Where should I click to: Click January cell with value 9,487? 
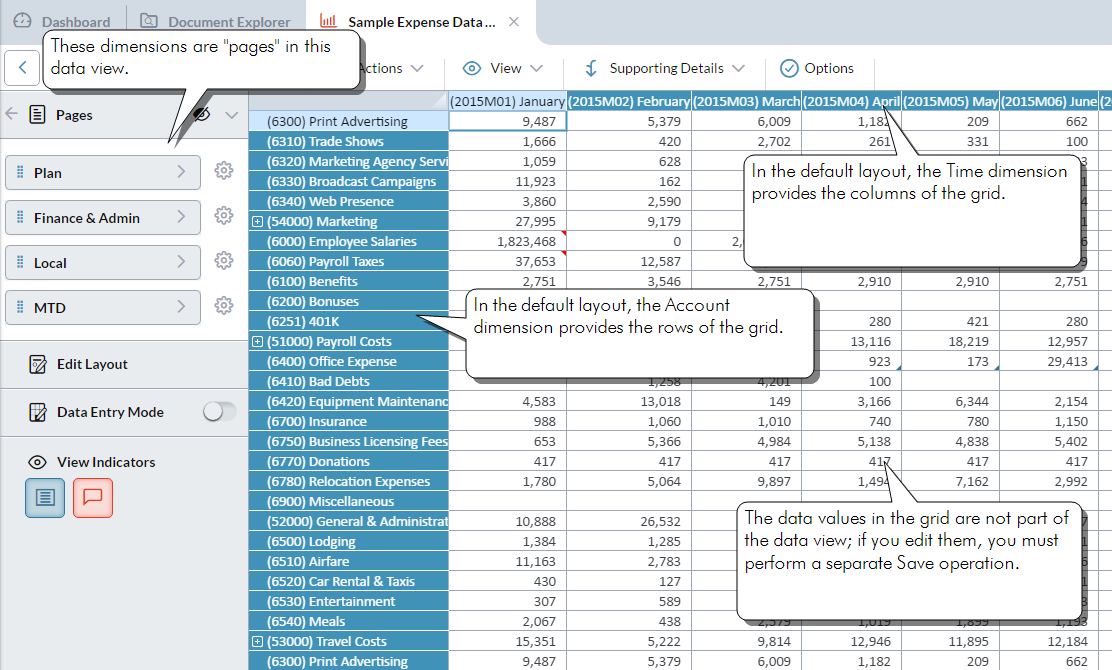tap(508, 121)
